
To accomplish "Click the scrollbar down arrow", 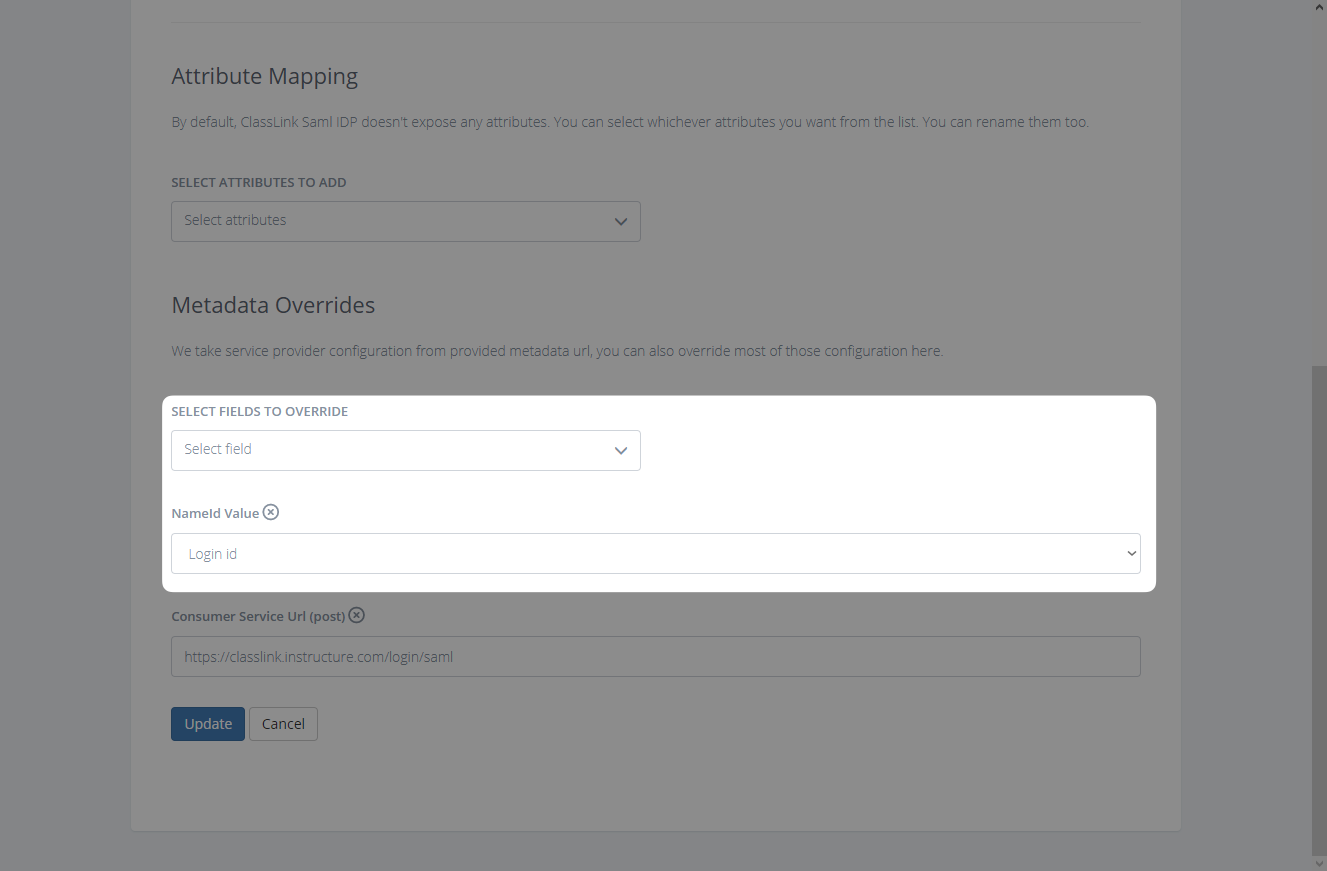I will [x=1319, y=862].
